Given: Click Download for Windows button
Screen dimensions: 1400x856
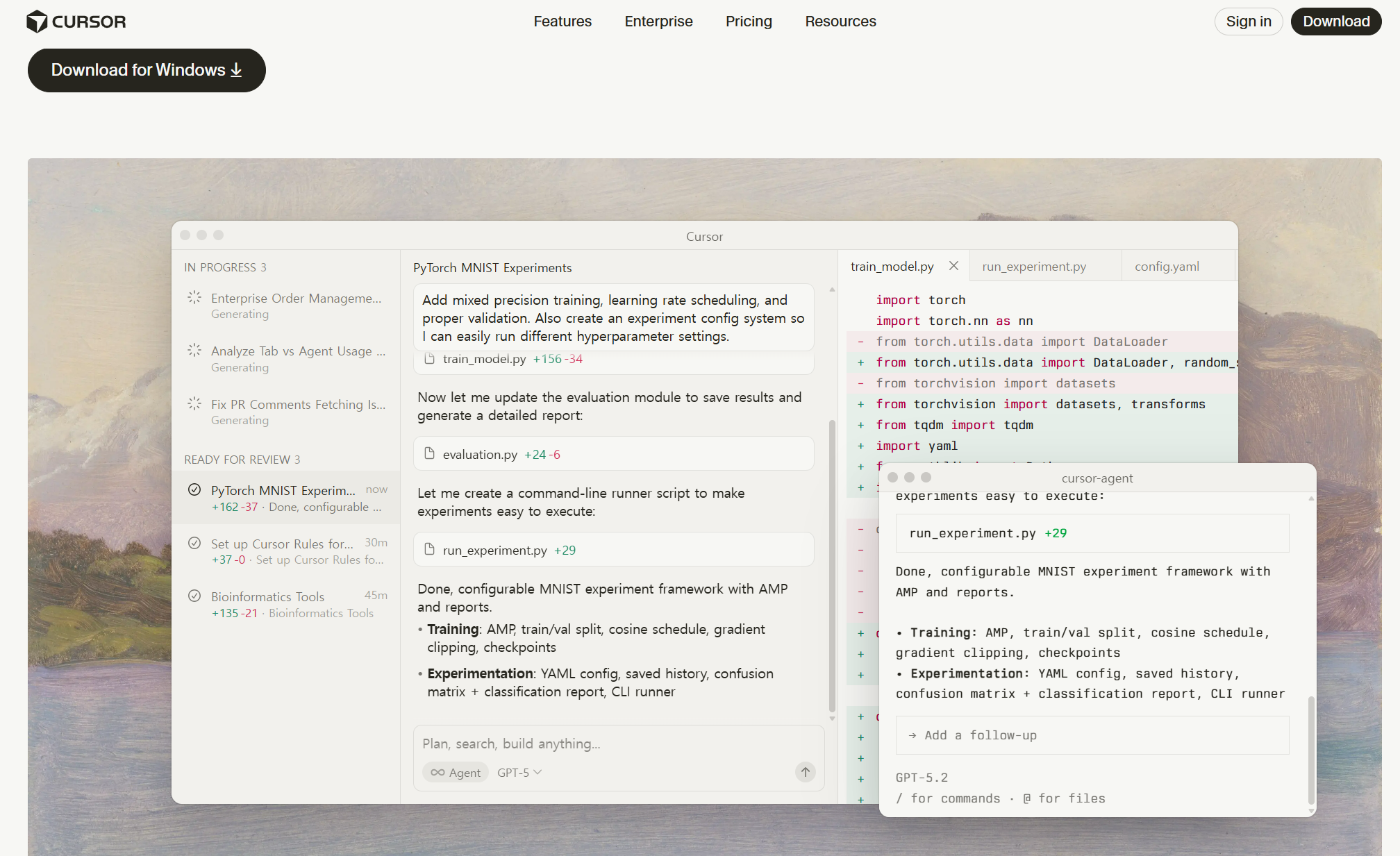Looking at the screenshot, I should 147,70.
